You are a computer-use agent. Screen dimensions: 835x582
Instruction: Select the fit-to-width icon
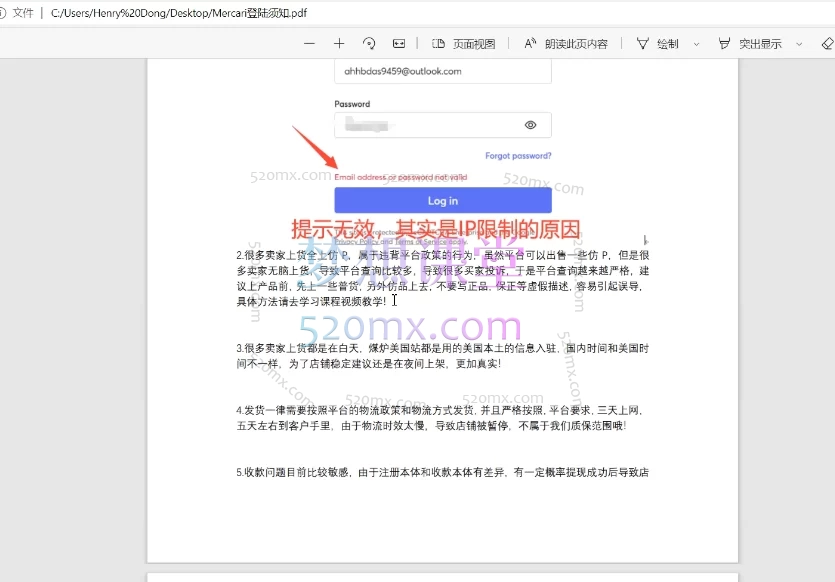(398, 43)
